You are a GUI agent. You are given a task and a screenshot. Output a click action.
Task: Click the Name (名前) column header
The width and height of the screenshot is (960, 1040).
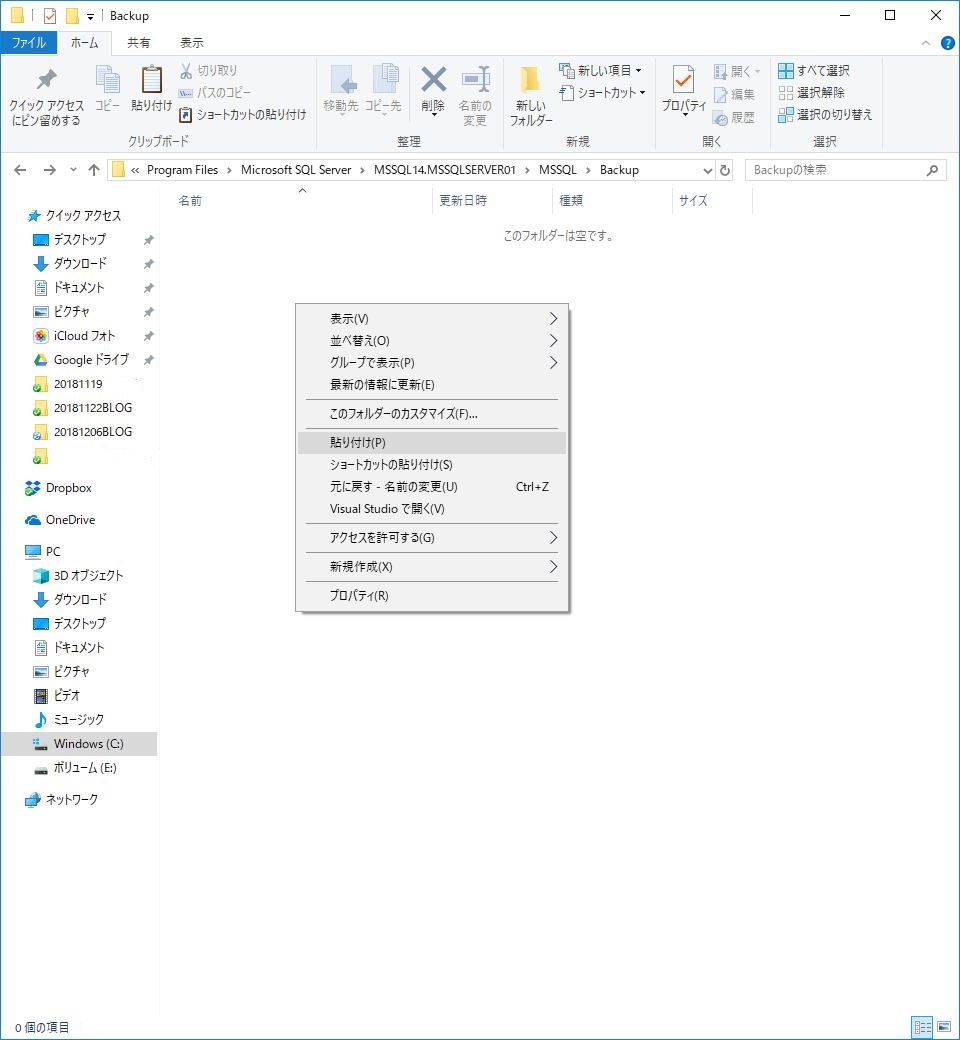(190, 201)
